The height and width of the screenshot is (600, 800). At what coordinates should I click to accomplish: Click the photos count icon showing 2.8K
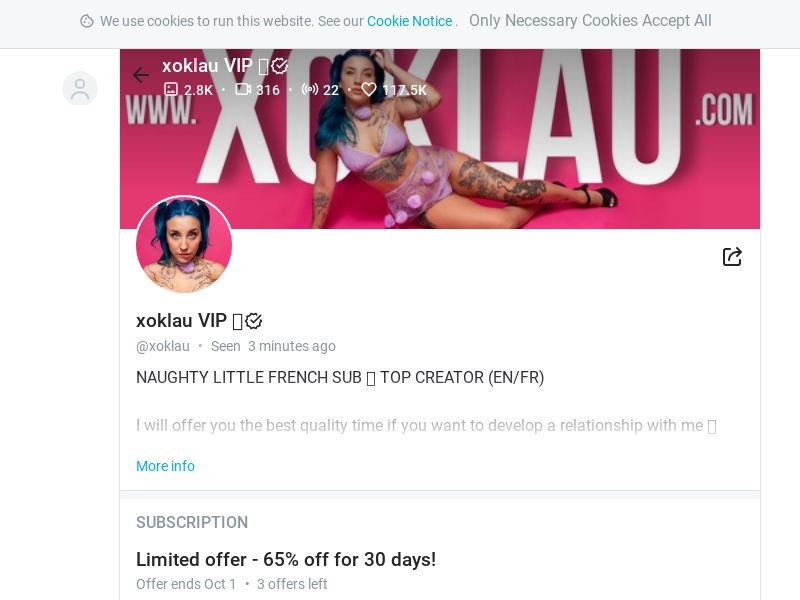[x=170, y=89]
